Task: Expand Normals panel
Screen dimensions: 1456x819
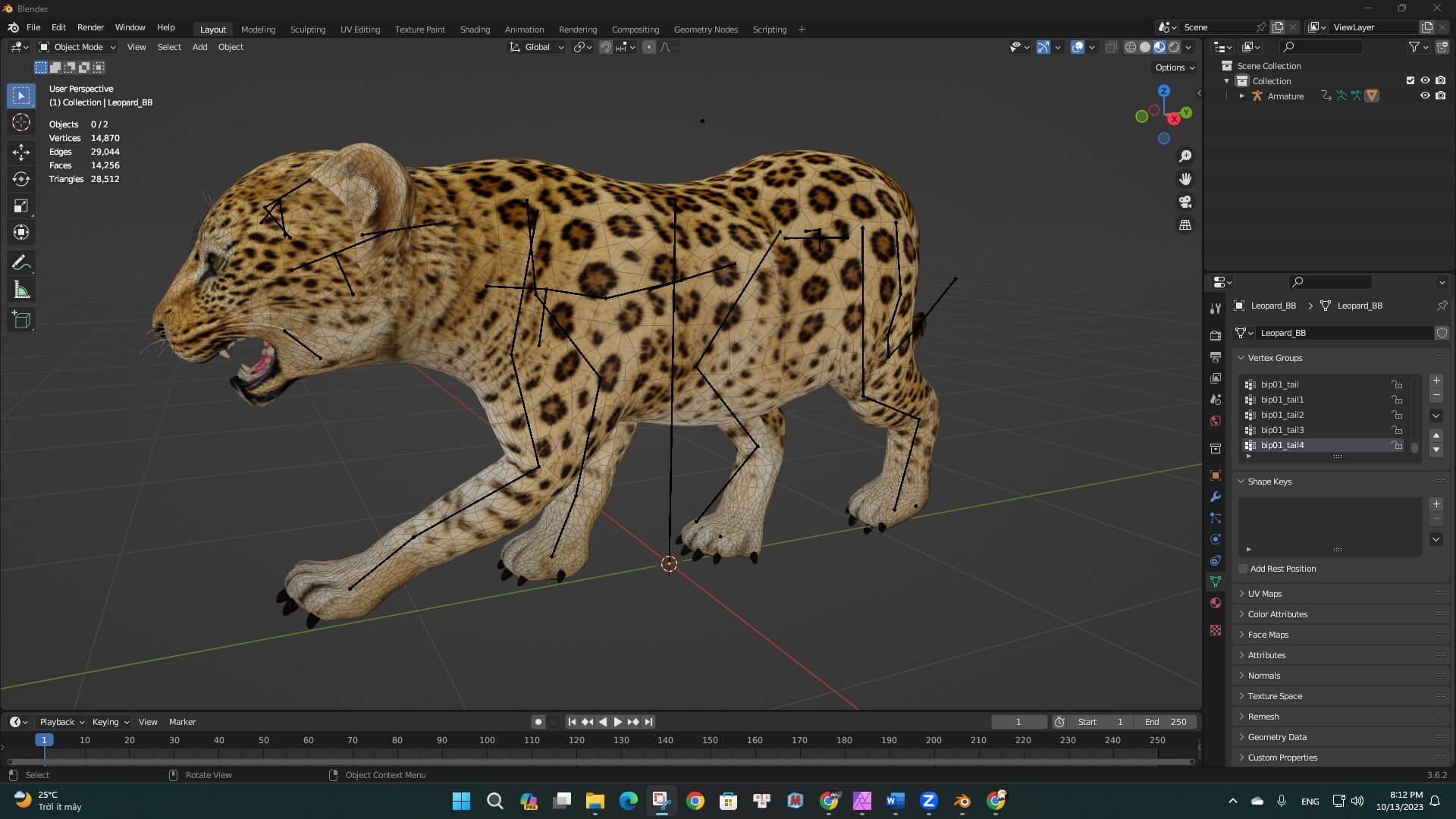Action: [1263, 676]
